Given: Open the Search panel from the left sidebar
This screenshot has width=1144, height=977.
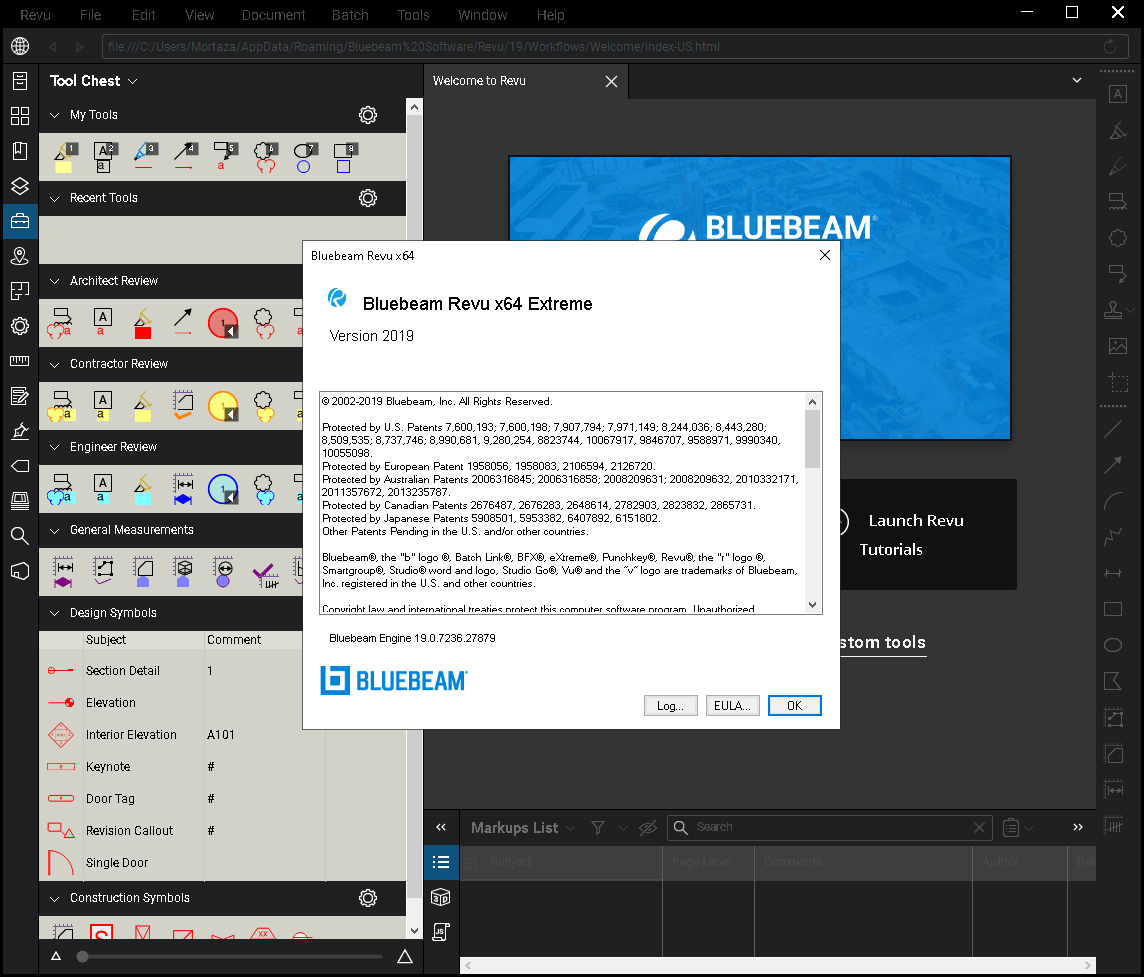Looking at the screenshot, I should pyautogui.click(x=19, y=536).
